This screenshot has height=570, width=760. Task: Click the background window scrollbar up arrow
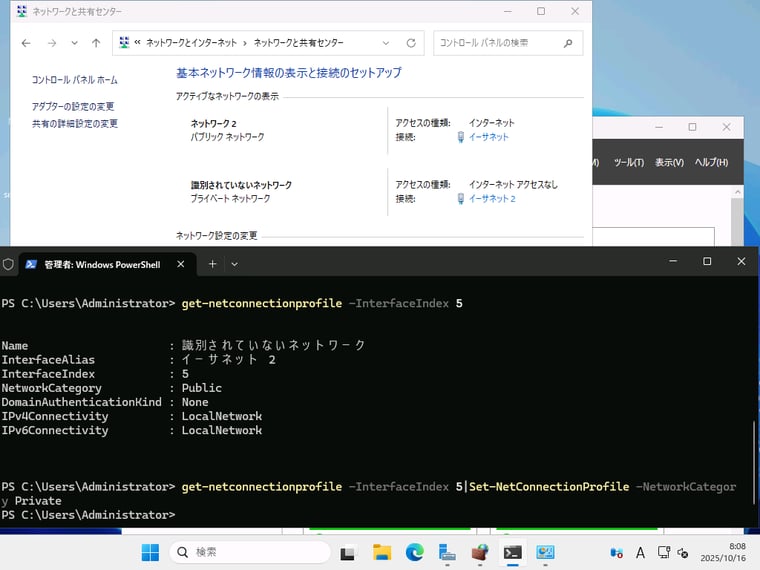737,192
